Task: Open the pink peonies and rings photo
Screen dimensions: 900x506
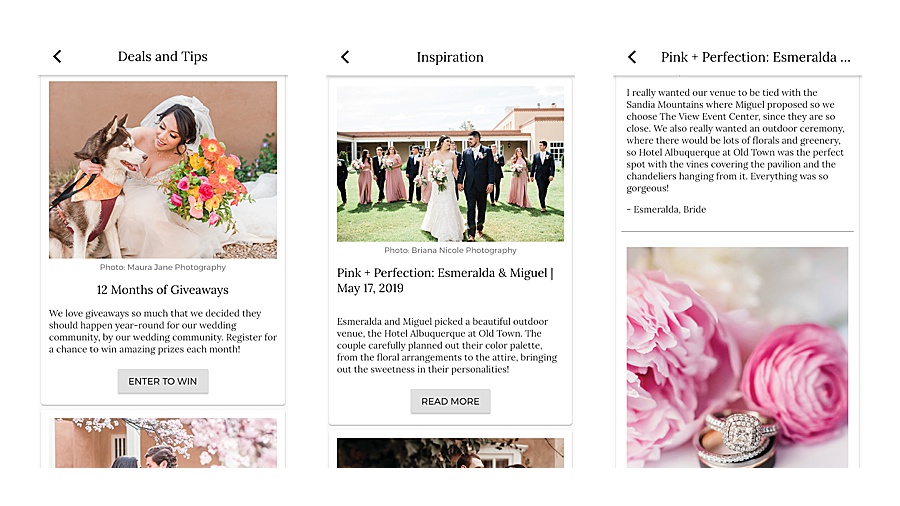Action: point(737,357)
